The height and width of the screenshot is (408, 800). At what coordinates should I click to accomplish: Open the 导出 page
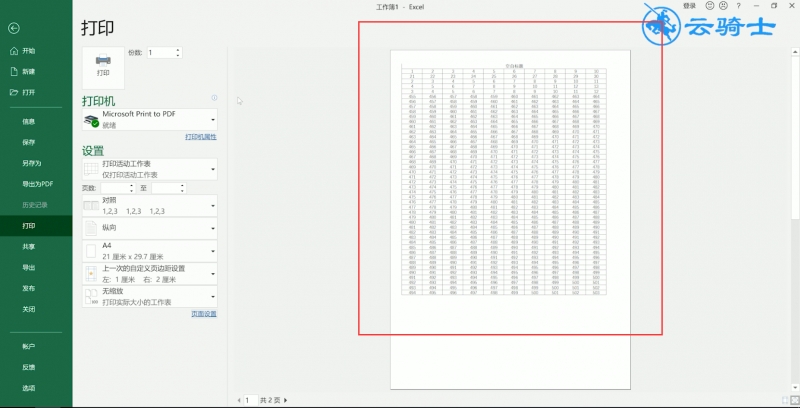click(x=36, y=267)
